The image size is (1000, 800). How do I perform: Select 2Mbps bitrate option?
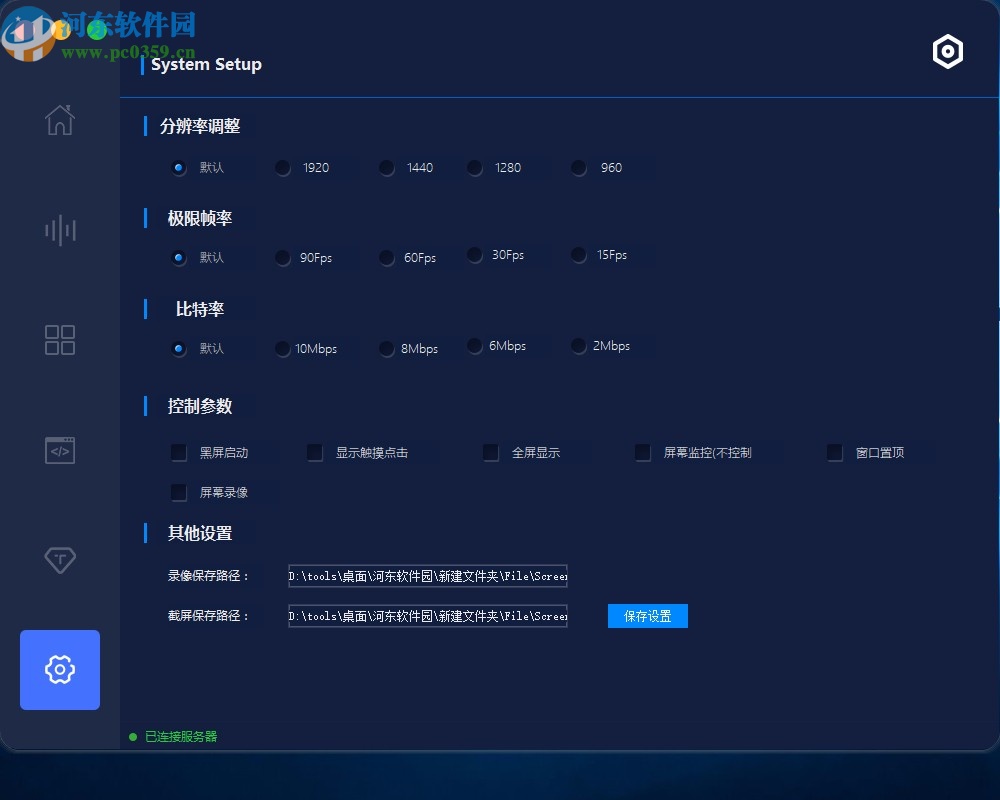[578, 345]
